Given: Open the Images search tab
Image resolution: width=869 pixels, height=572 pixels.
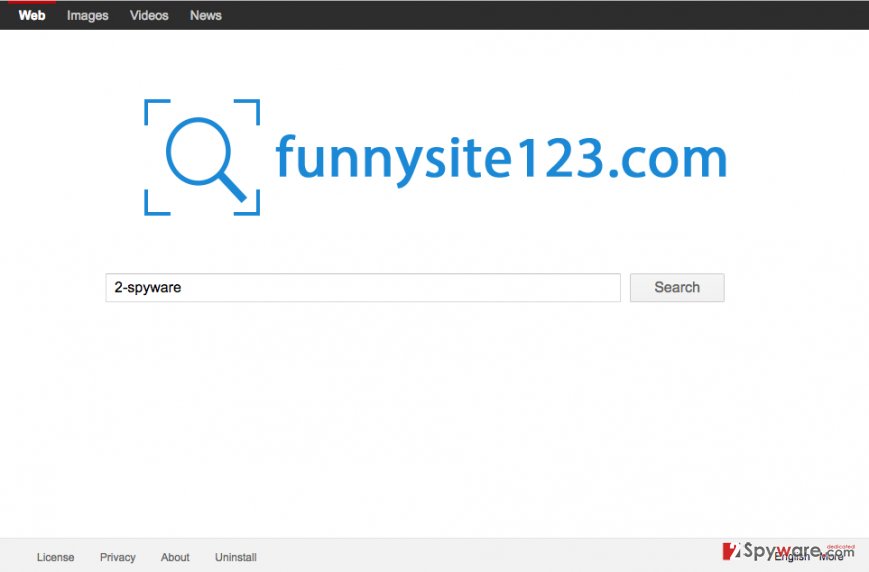Looking at the screenshot, I should pos(88,16).
